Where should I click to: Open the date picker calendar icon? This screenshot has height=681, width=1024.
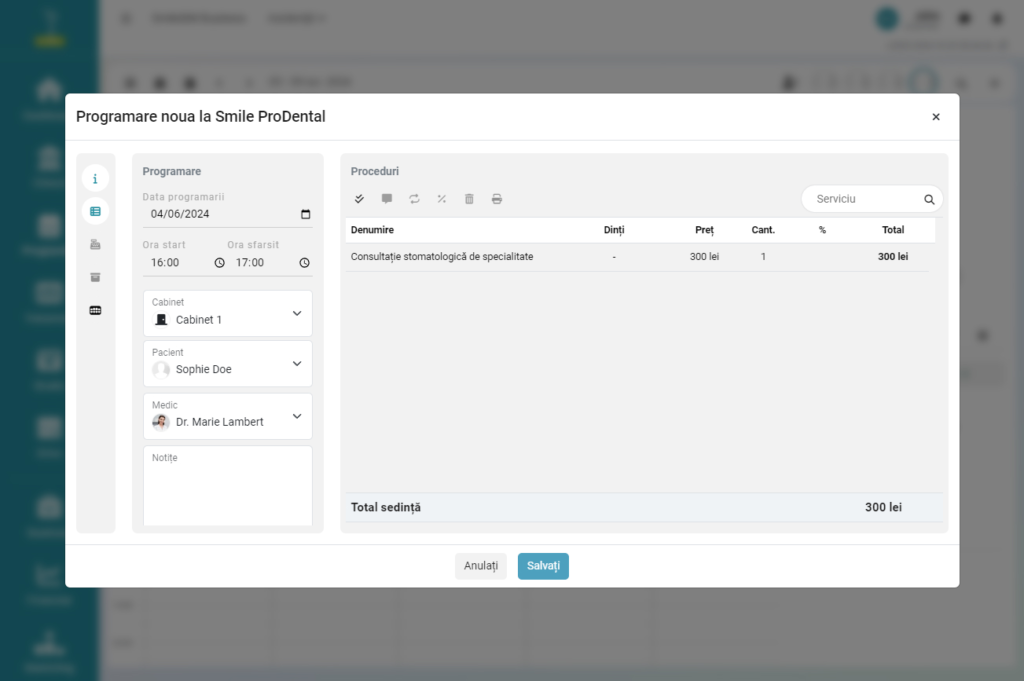point(305,214)
